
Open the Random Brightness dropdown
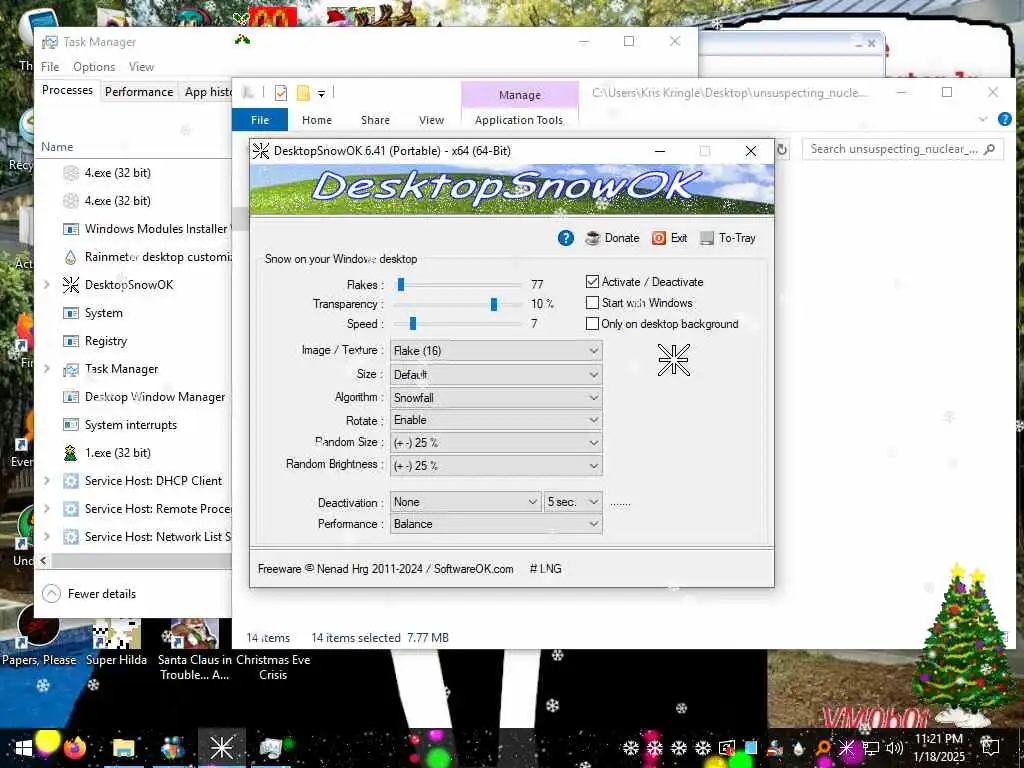coord(496,466)
